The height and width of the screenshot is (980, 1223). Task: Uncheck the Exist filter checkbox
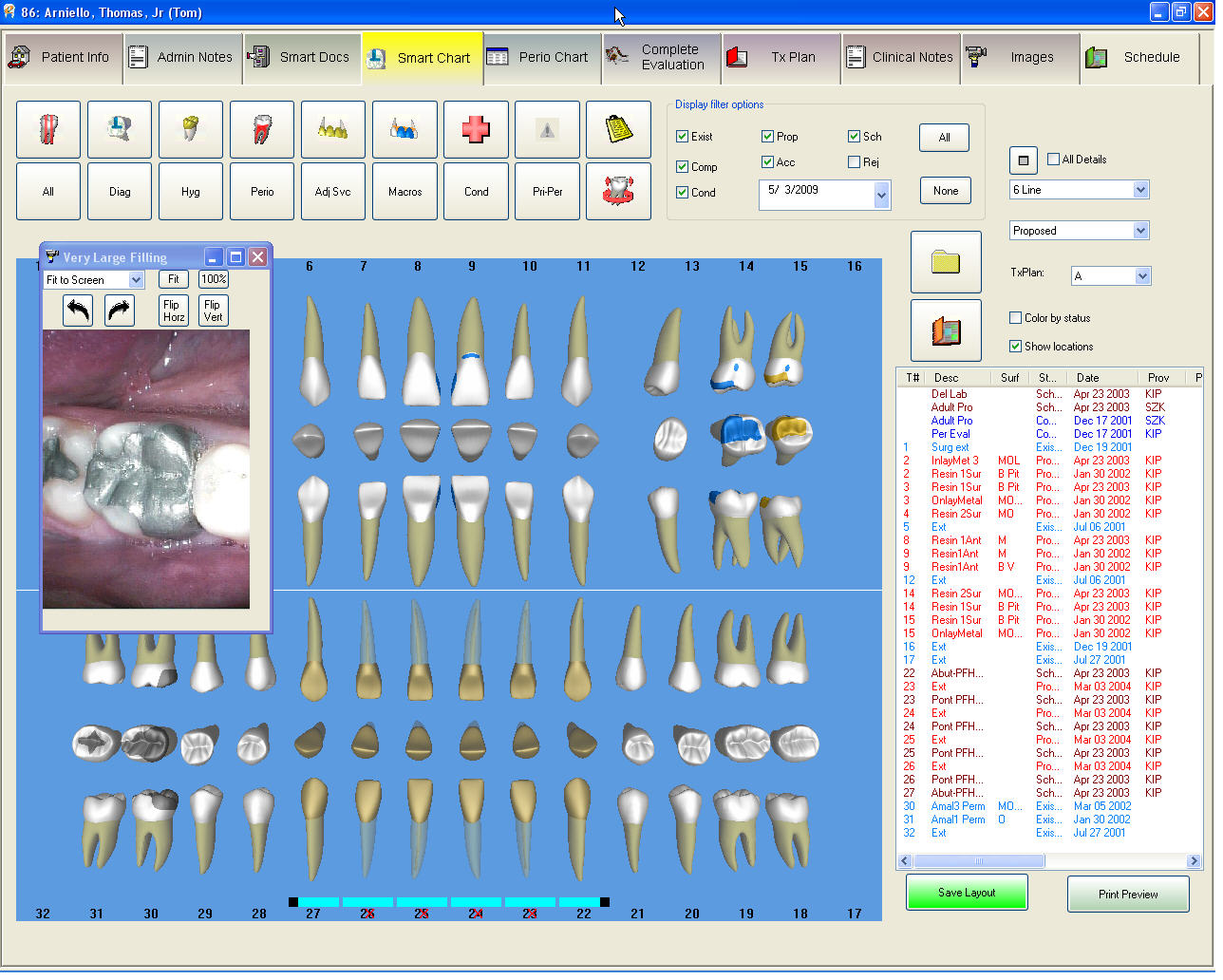coord(682,137)
